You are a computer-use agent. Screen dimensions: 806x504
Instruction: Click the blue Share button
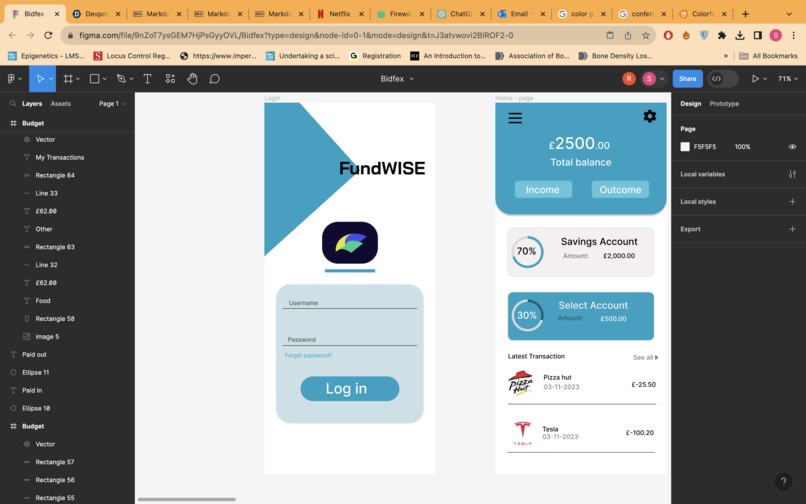tap(687, 79)
